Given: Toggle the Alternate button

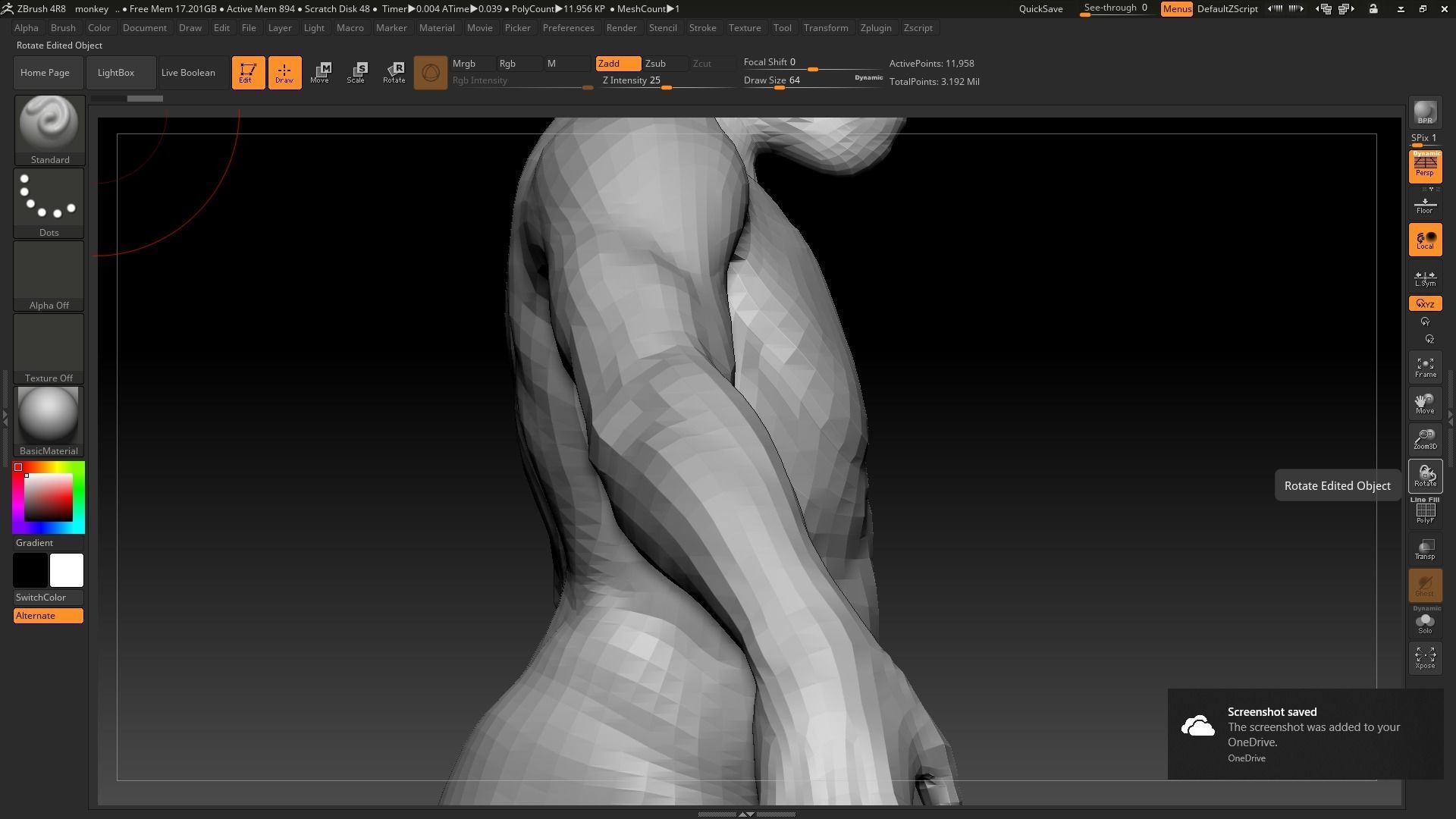Looking at the screenshot, I should [49, 616].
